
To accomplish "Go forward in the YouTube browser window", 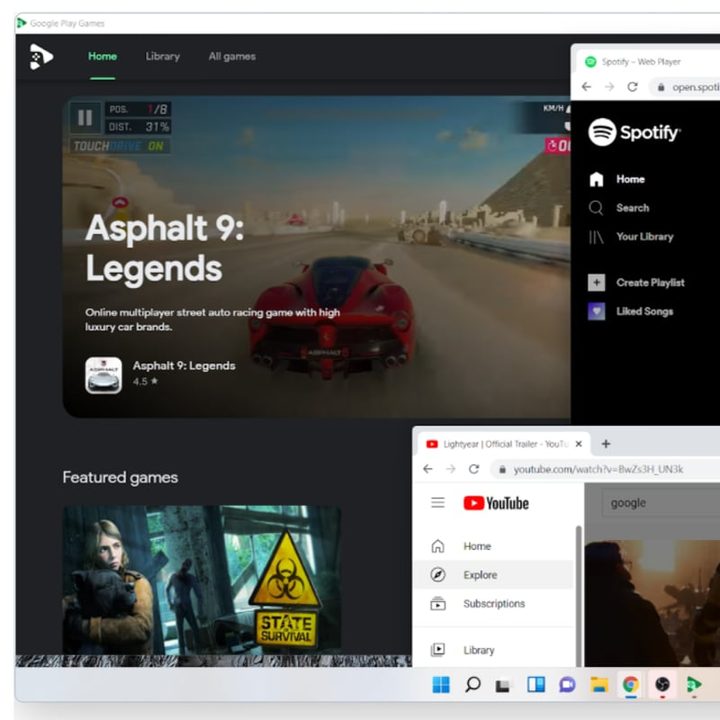I will pos(451,469).
